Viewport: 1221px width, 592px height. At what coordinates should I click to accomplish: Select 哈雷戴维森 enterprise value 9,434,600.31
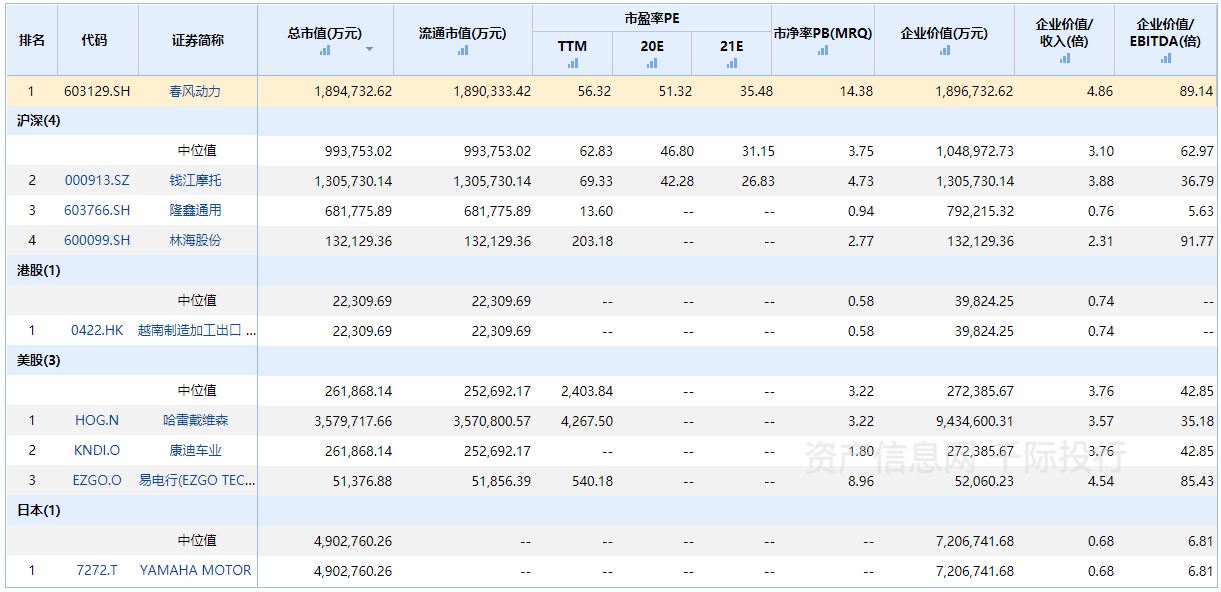[974, 421]
